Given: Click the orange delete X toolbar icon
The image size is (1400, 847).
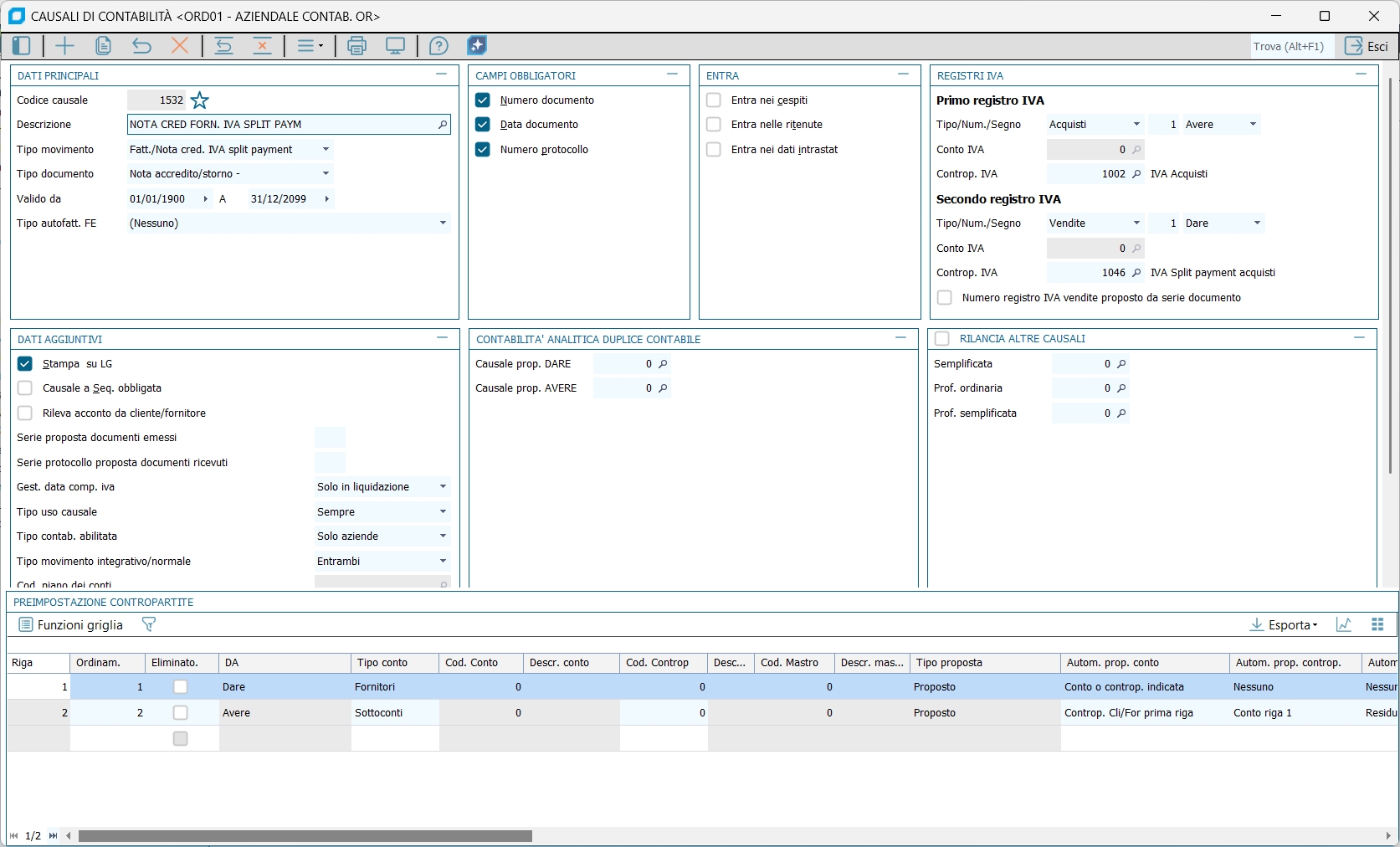Looking at the screenshot, I should click(x=179, y=46).
